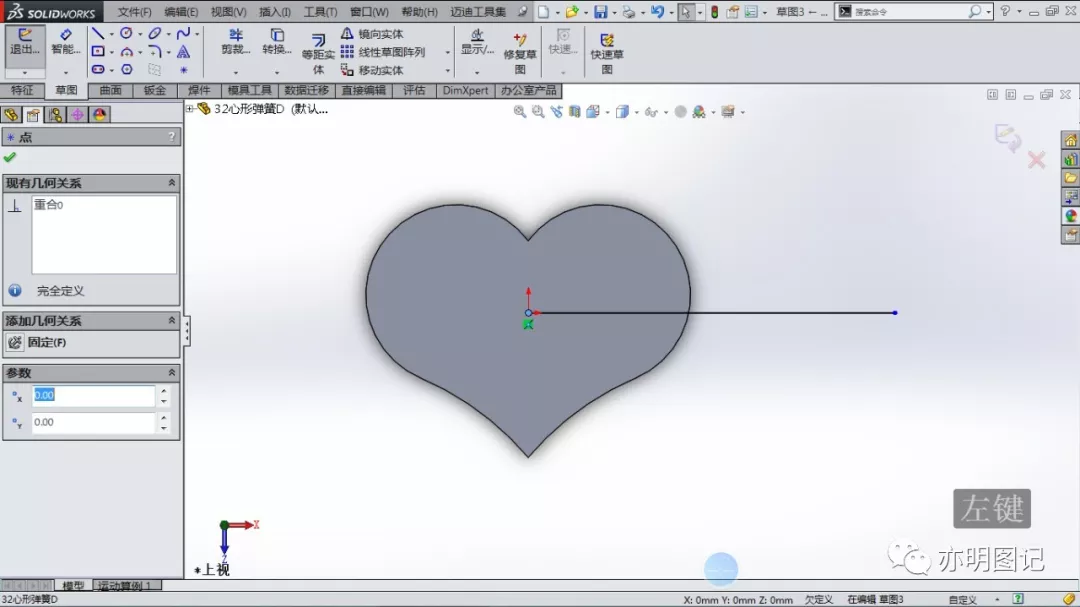
Task: Click the Exit Sketch (退出) button
Action: pos(25,43)
